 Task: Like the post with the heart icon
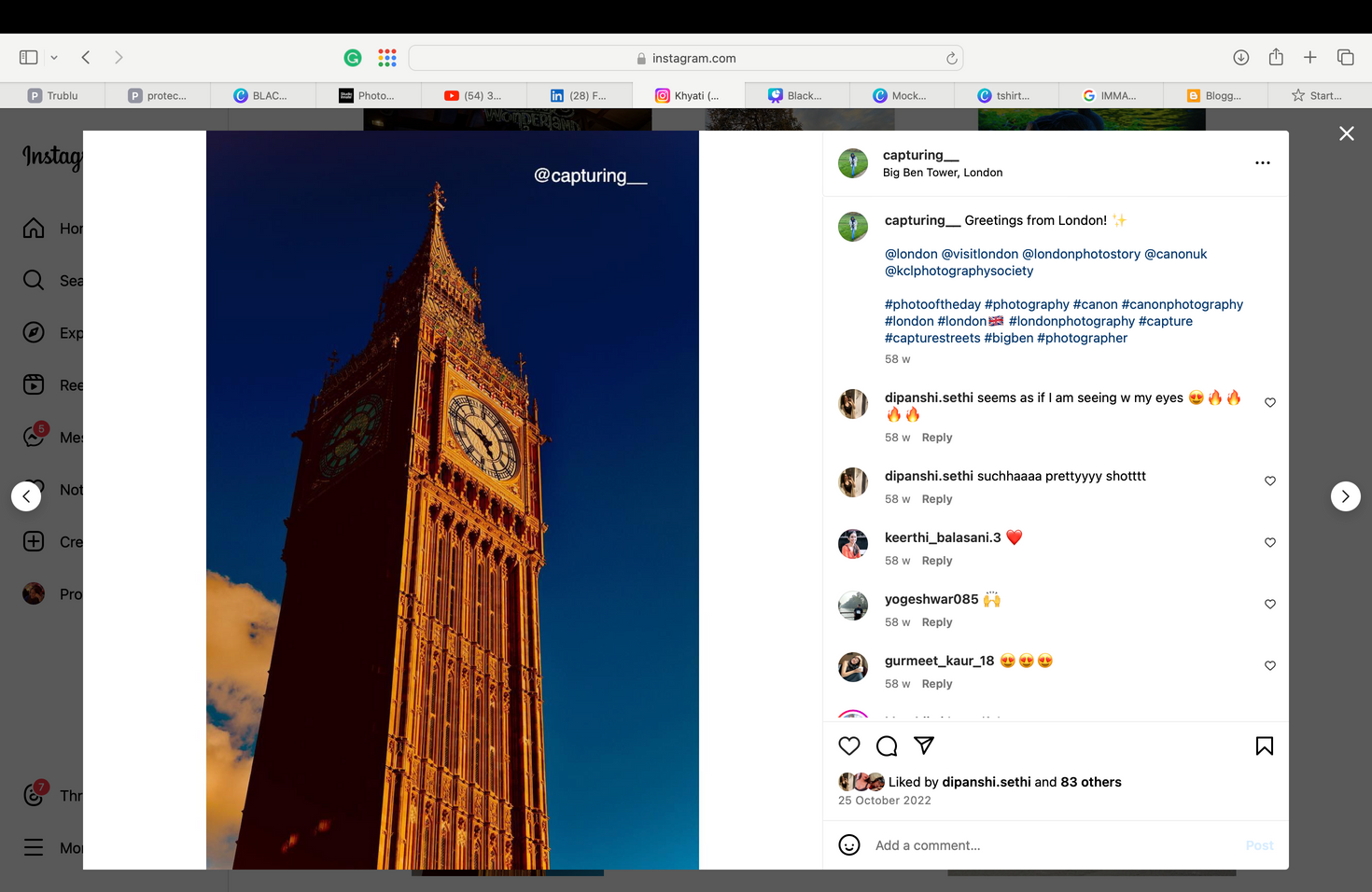(x=848, y=746)
